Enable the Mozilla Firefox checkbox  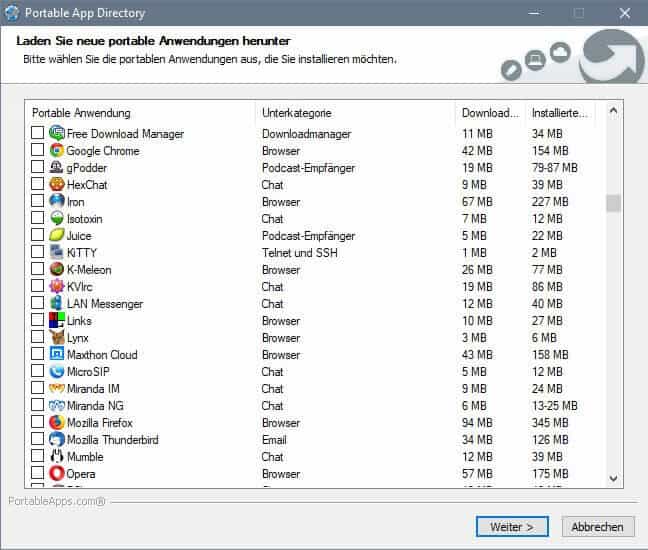pyautogui.click(x=38, y=423)
